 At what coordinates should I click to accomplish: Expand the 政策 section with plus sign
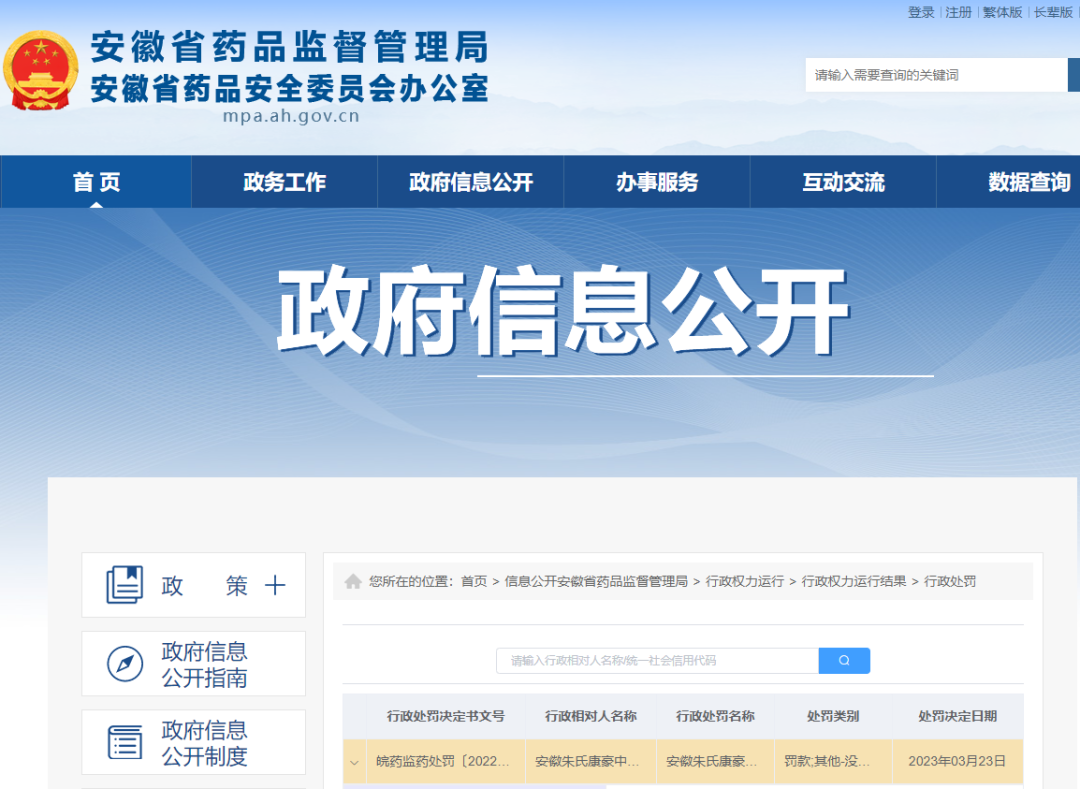point(275,586)
